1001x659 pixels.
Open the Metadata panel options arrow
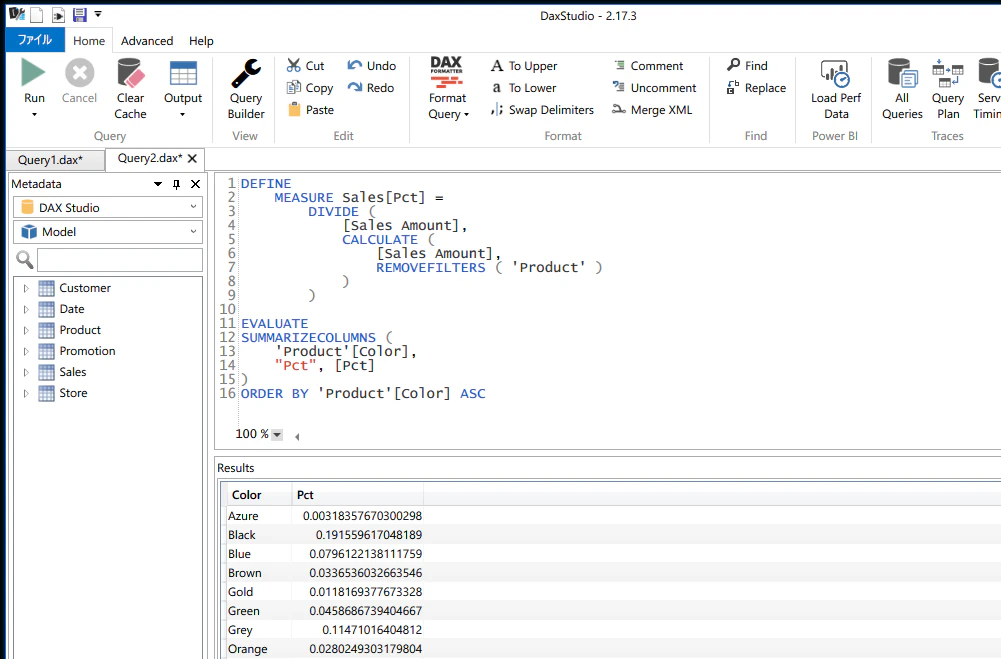(x=158, y=184)
